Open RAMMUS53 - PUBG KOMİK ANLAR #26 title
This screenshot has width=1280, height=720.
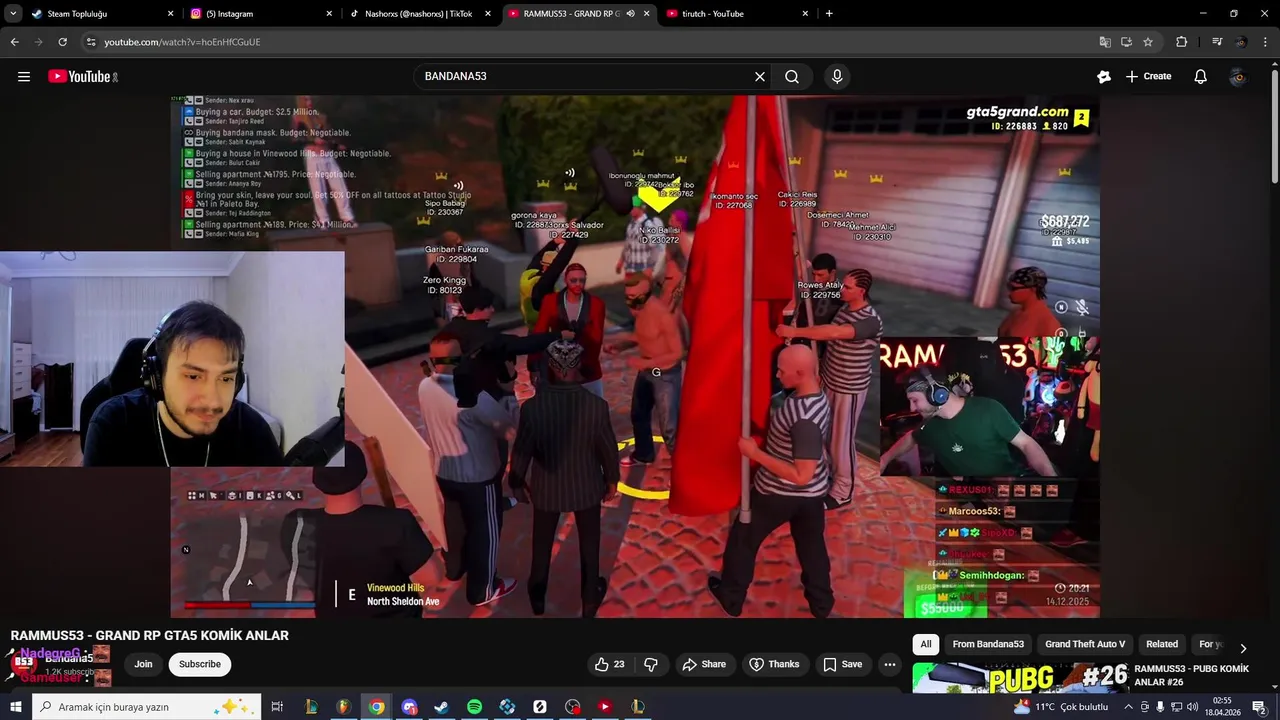(x=1191, y=675)
